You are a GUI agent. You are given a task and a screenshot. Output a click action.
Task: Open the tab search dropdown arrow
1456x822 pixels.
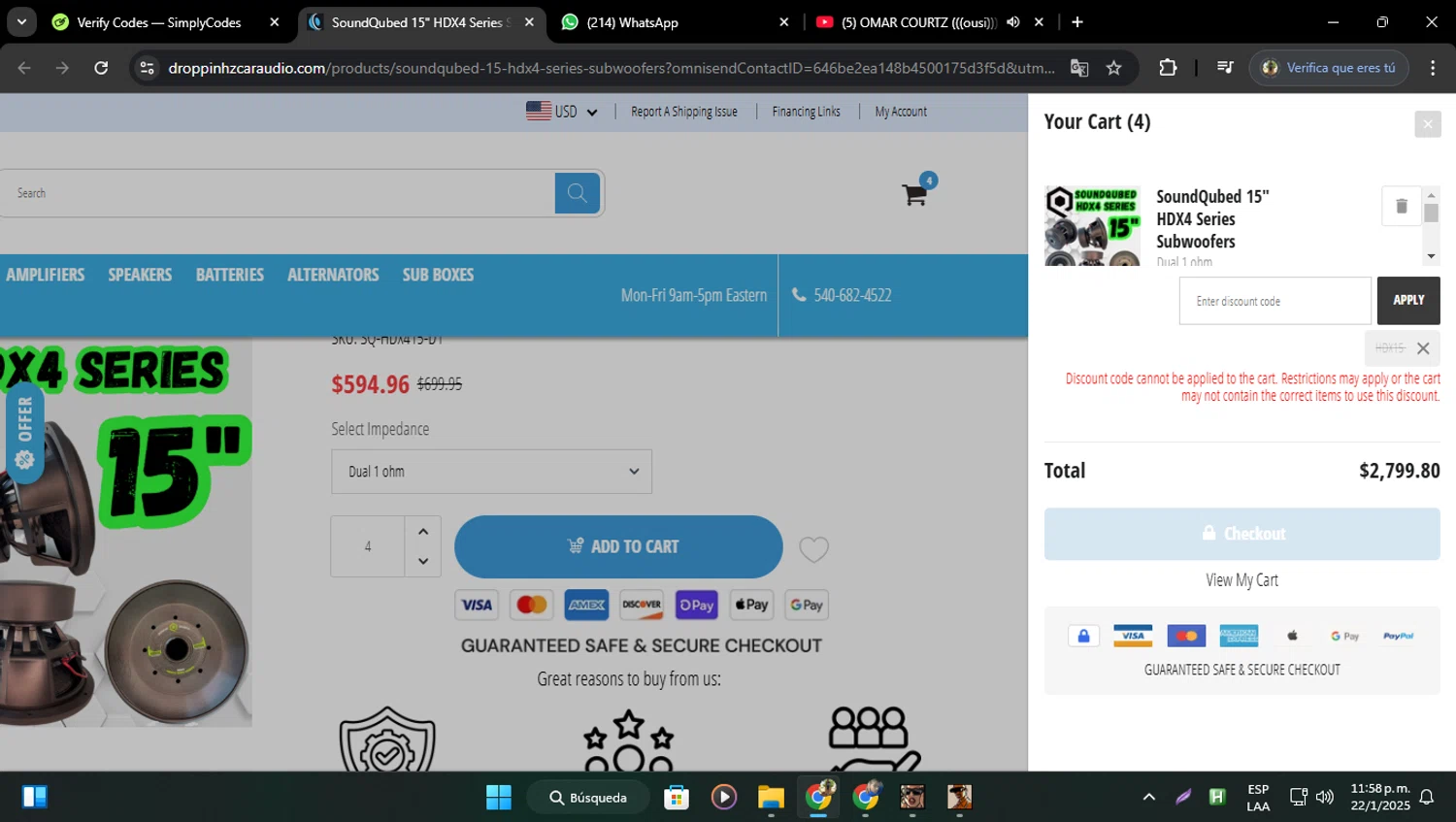coord(21,22)
